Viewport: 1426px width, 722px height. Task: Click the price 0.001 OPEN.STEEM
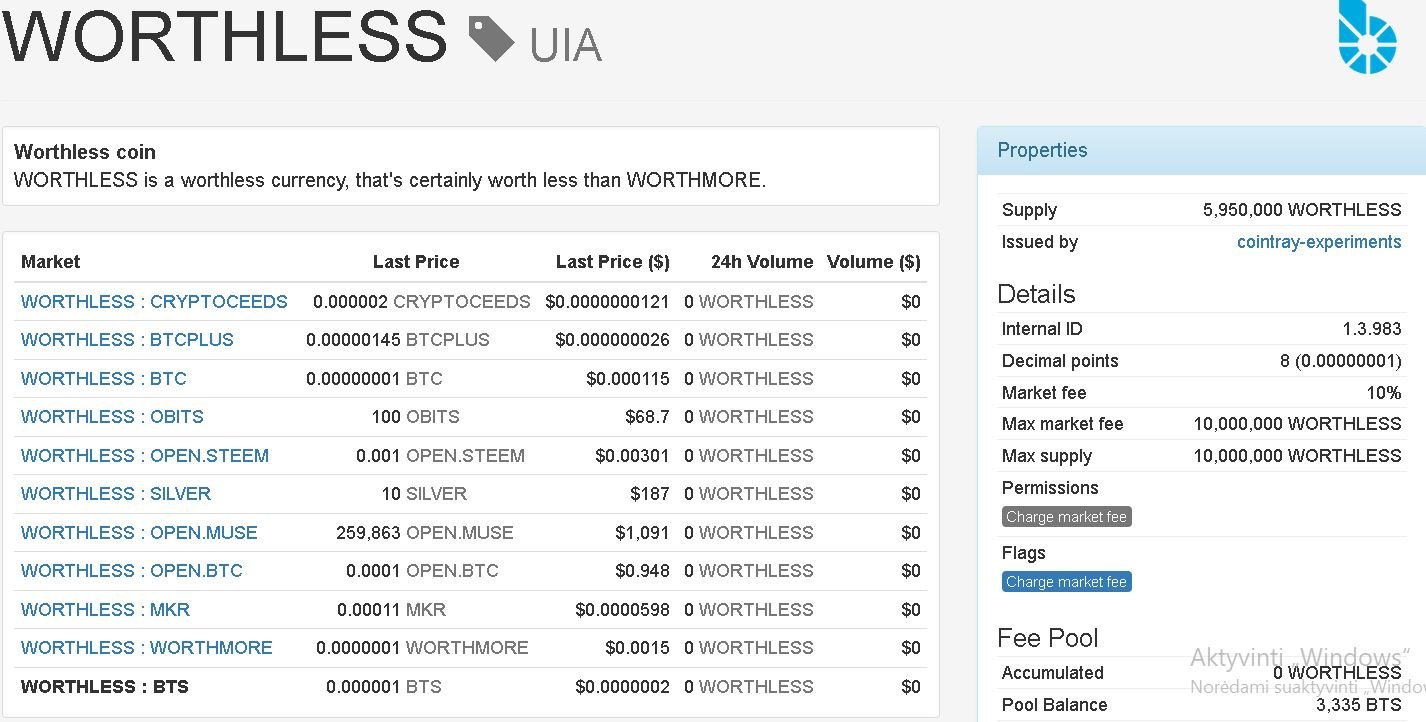pyautogui.click(x=440, y=456)
